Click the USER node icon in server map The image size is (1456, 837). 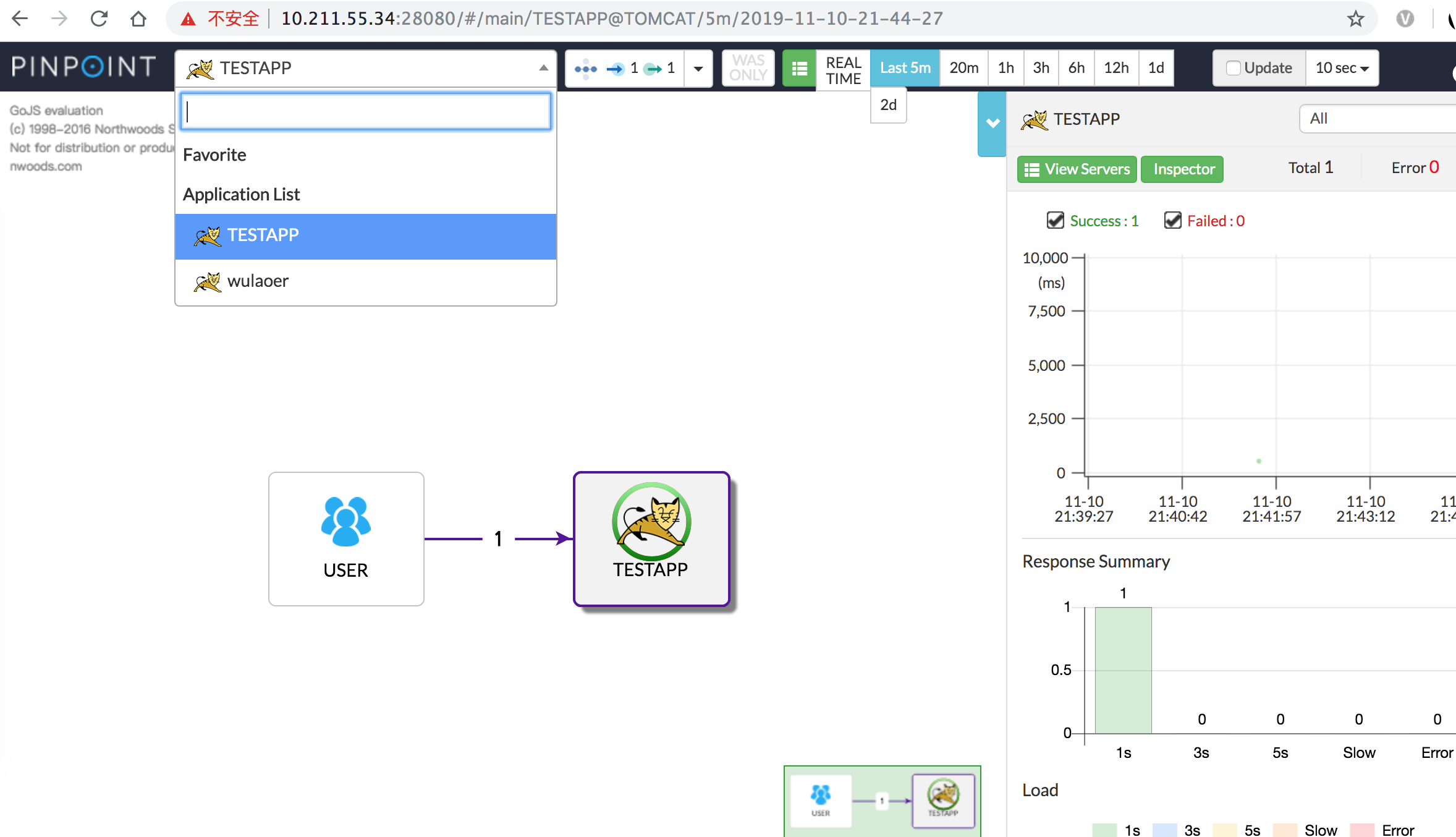point(345,522)
